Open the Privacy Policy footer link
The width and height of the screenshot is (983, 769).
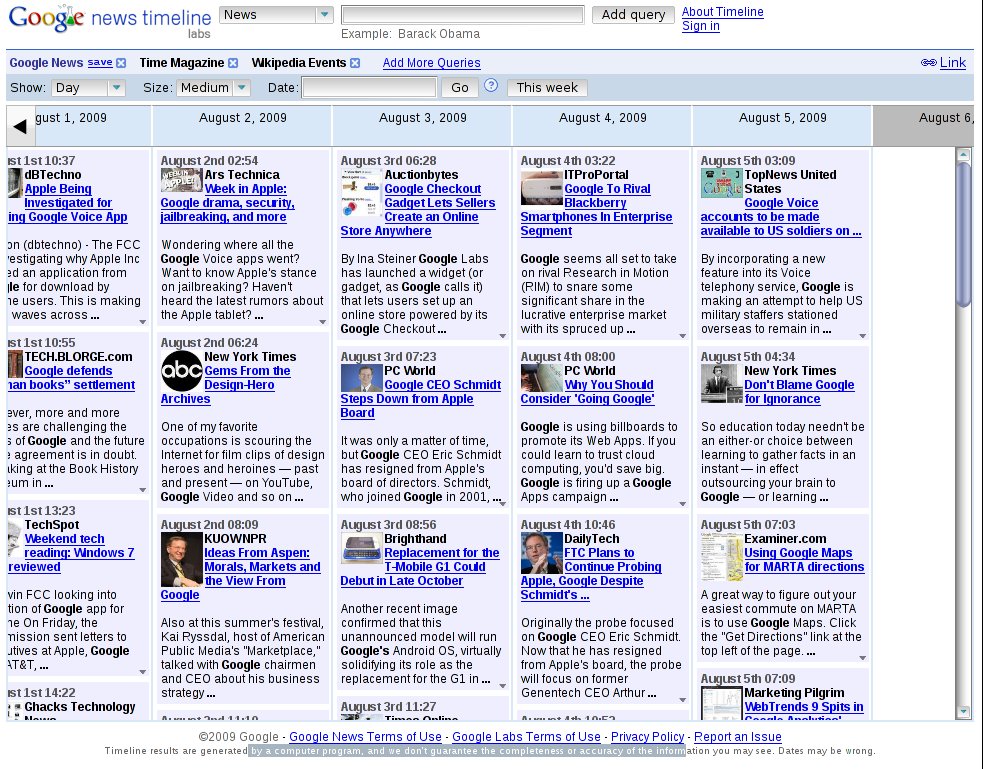[647, 737]
